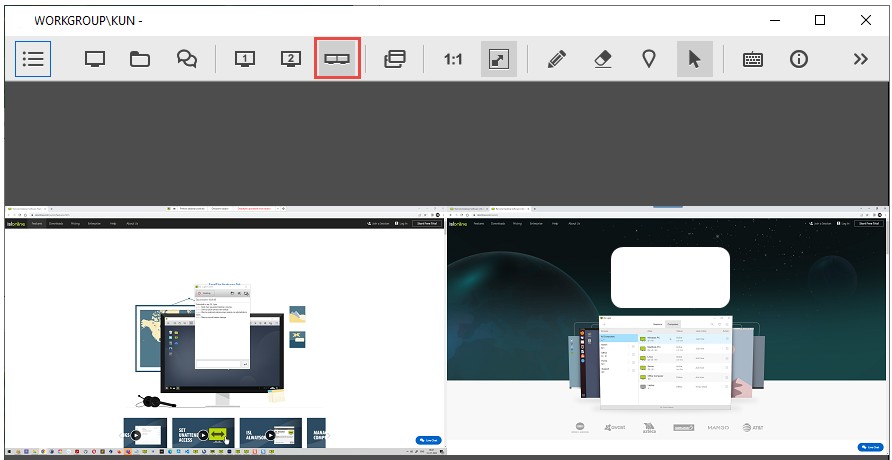The width and height of the screenshot is (892, 460).
Task: Open Live Chat on right remote screen
Action: click(870, 447)
